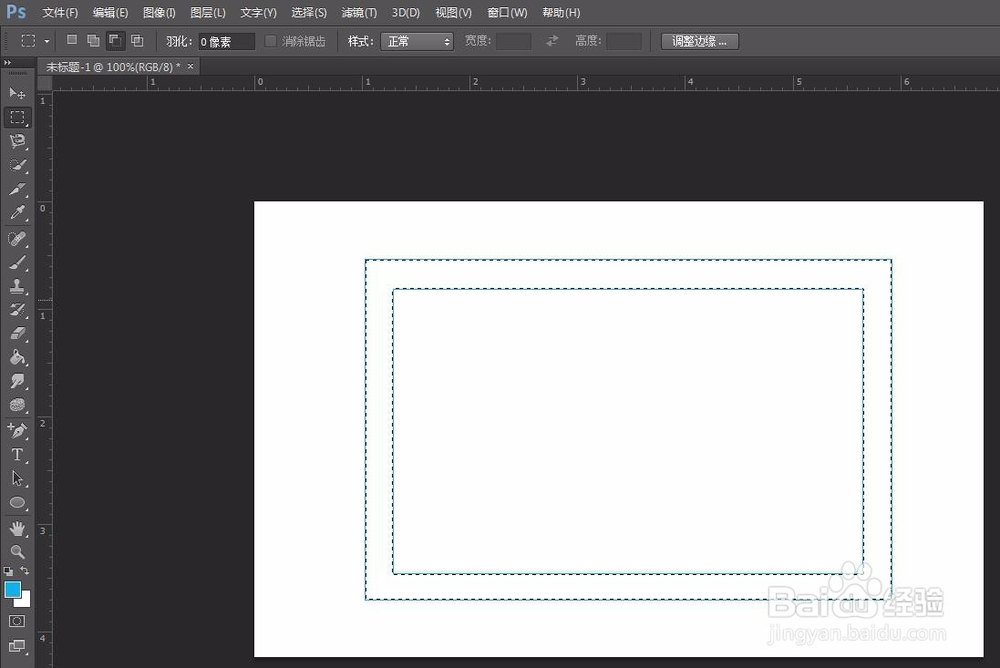Pick the blue foreground color swatch
Image resolution: width=1000 pixels, height=668 pixels.
click(12, 589)
